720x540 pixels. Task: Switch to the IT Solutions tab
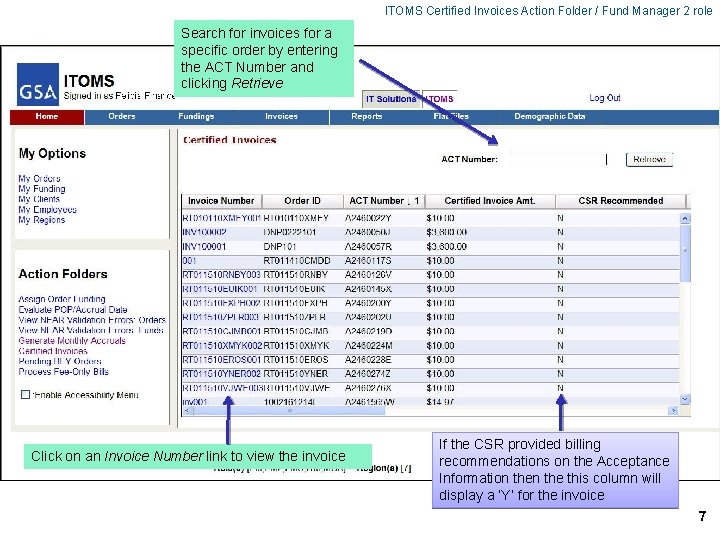pos(391,99)
